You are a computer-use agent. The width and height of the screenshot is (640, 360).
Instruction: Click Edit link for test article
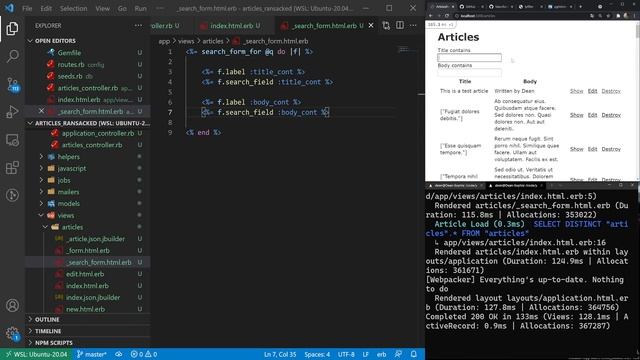click(592, 91)
